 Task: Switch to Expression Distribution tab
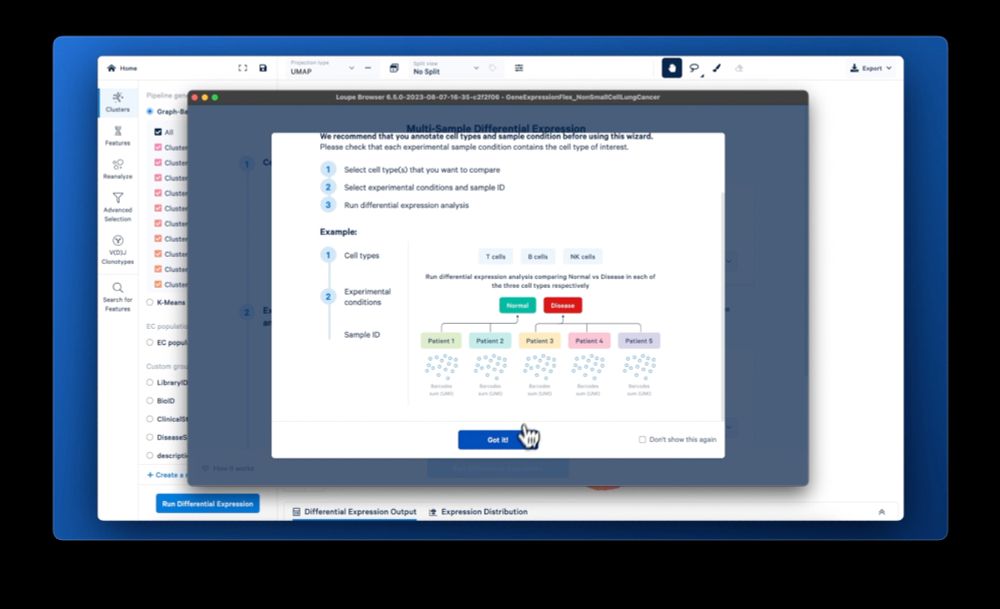tap(478, 511)
